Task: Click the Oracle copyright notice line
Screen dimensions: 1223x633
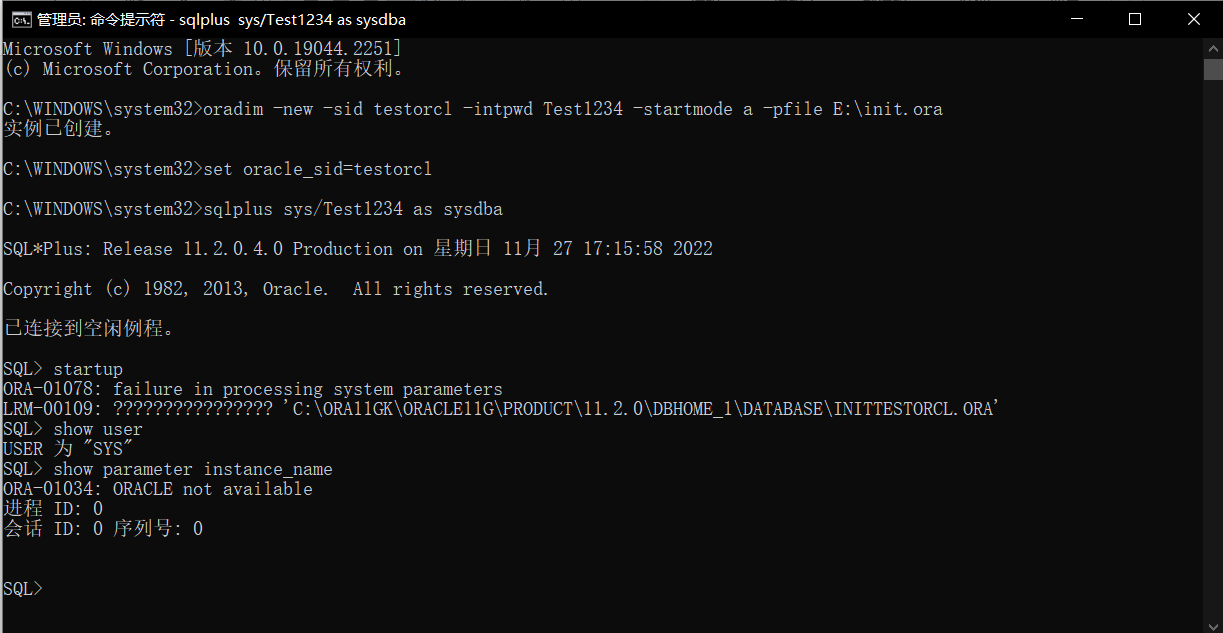Action: point(276,289)
